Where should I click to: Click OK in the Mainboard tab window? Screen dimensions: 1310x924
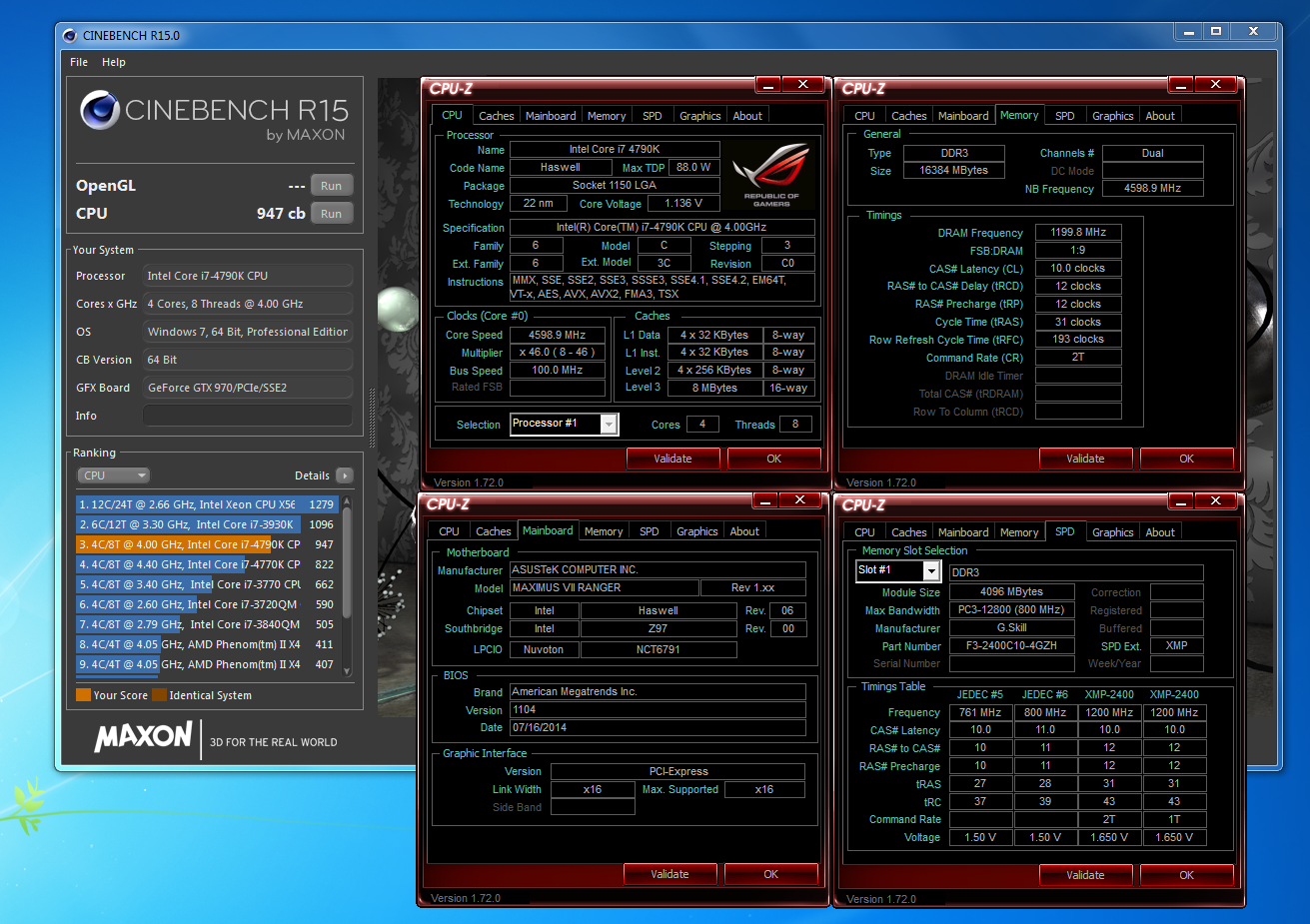tap(770, 874)
